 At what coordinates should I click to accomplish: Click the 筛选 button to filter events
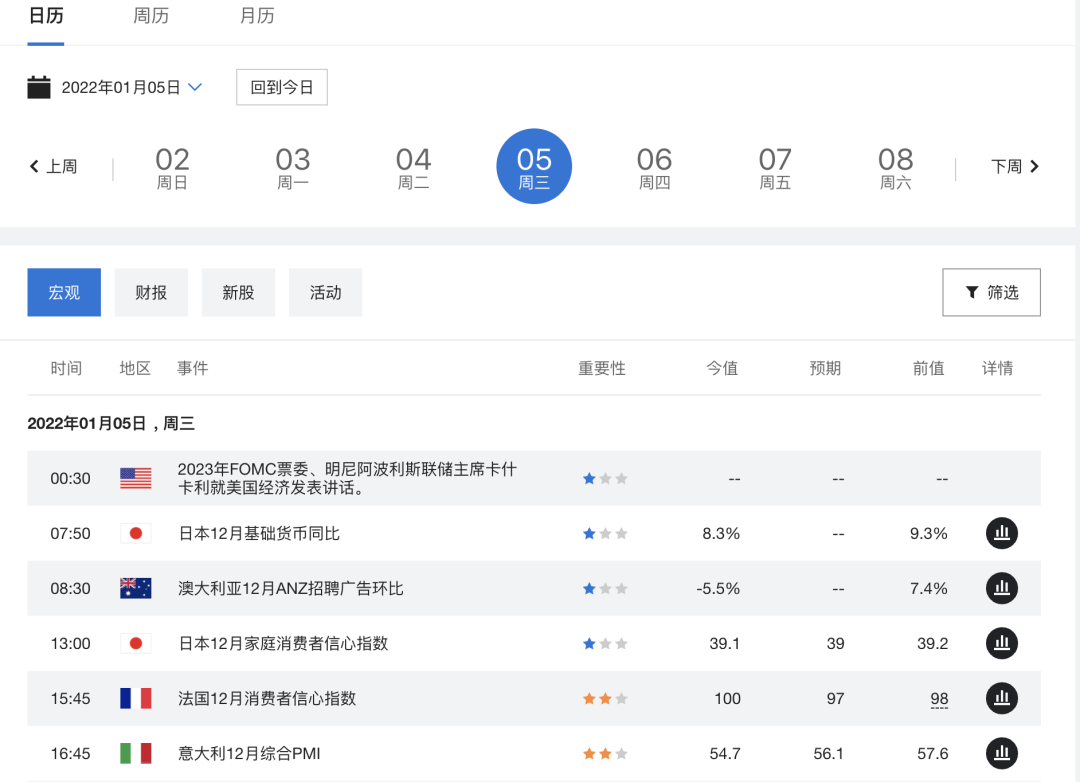point(991,292)
